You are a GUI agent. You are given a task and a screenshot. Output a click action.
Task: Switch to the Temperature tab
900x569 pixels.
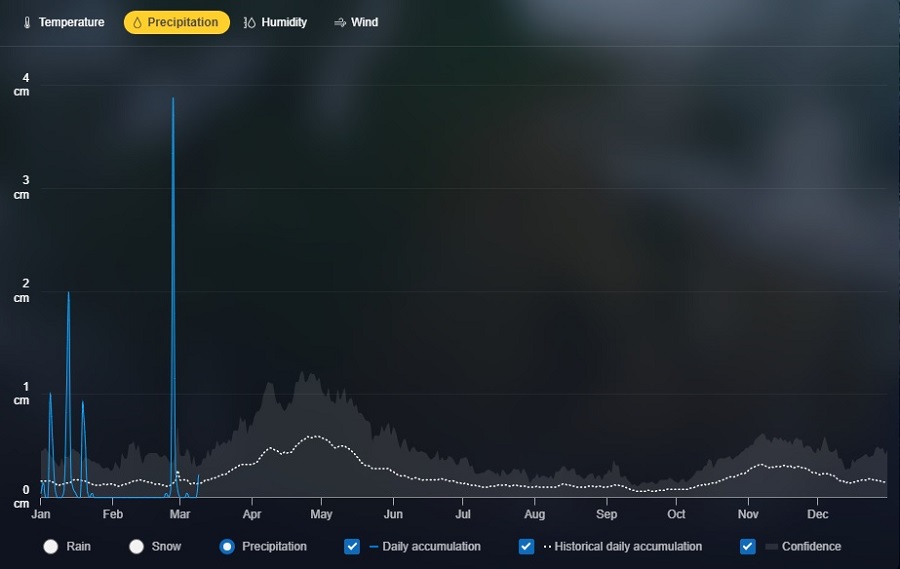tap(62, 22)
